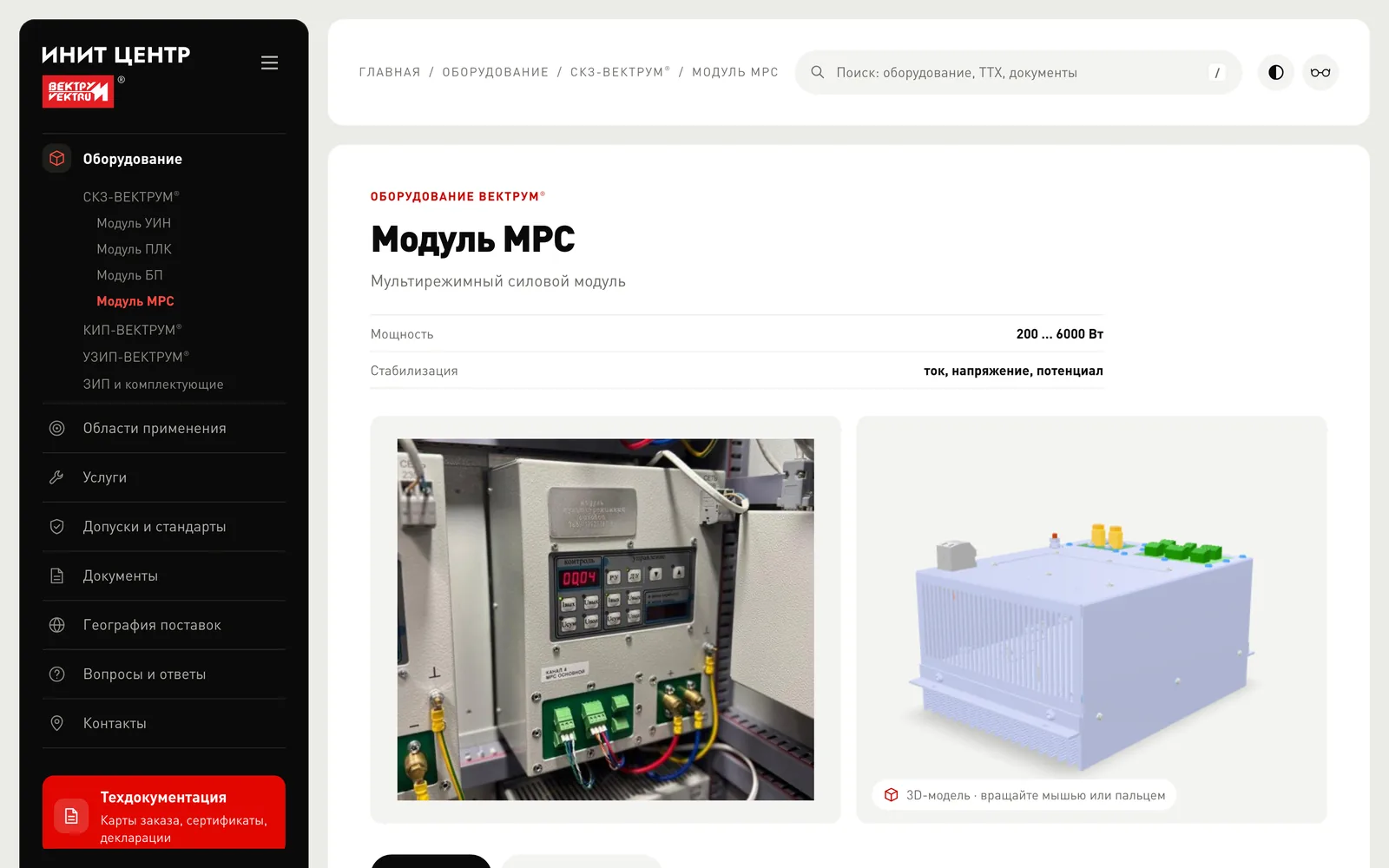The height and width of the screenshot is (868, 1389).
Task: Click the question icon beside Вопросы и ответы
Action: [x=57, y=674]
